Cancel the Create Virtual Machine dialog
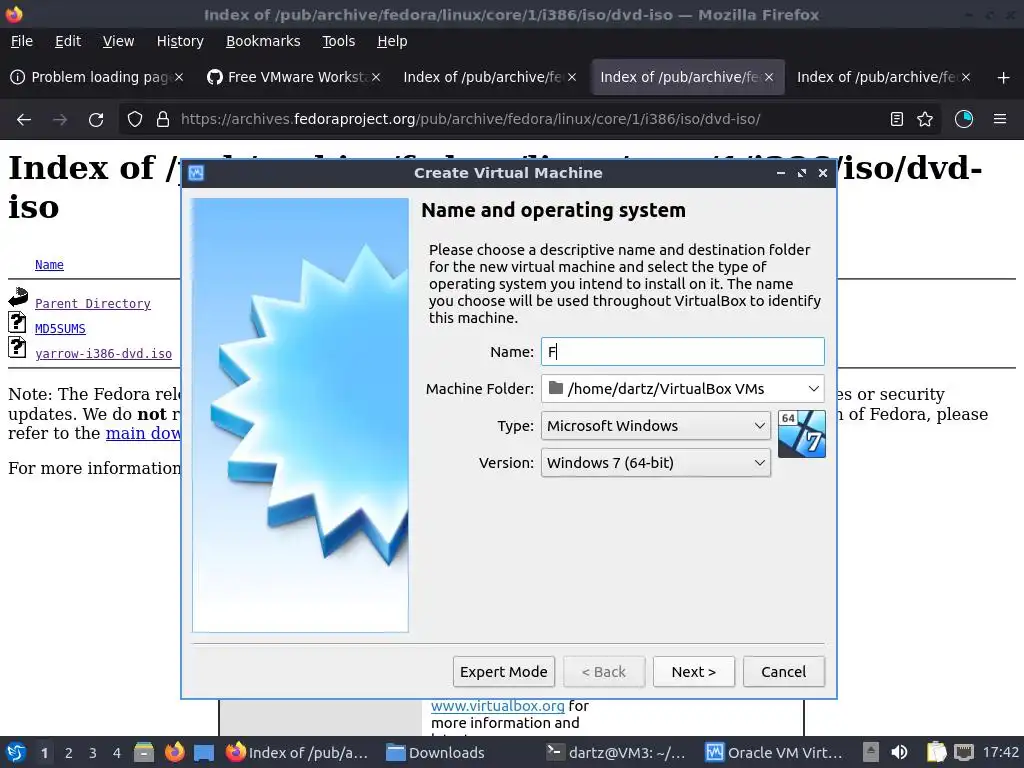1024x768 pixels. click(x=784, y=672)
